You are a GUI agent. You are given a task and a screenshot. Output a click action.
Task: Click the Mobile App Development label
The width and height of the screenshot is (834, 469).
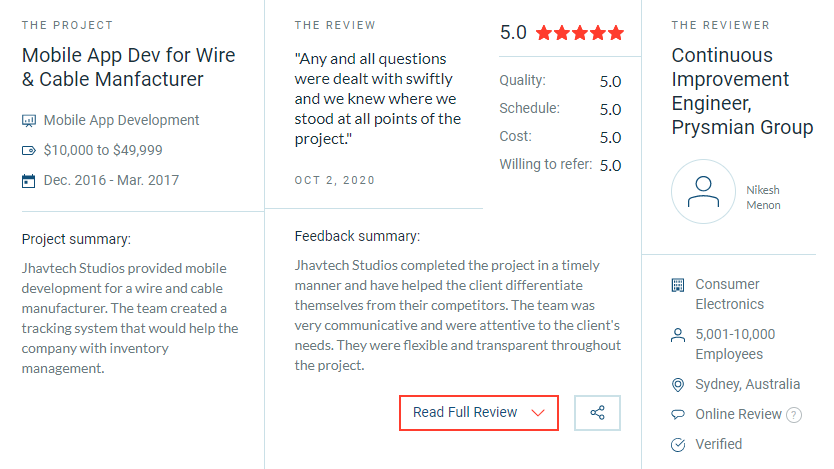121,120
